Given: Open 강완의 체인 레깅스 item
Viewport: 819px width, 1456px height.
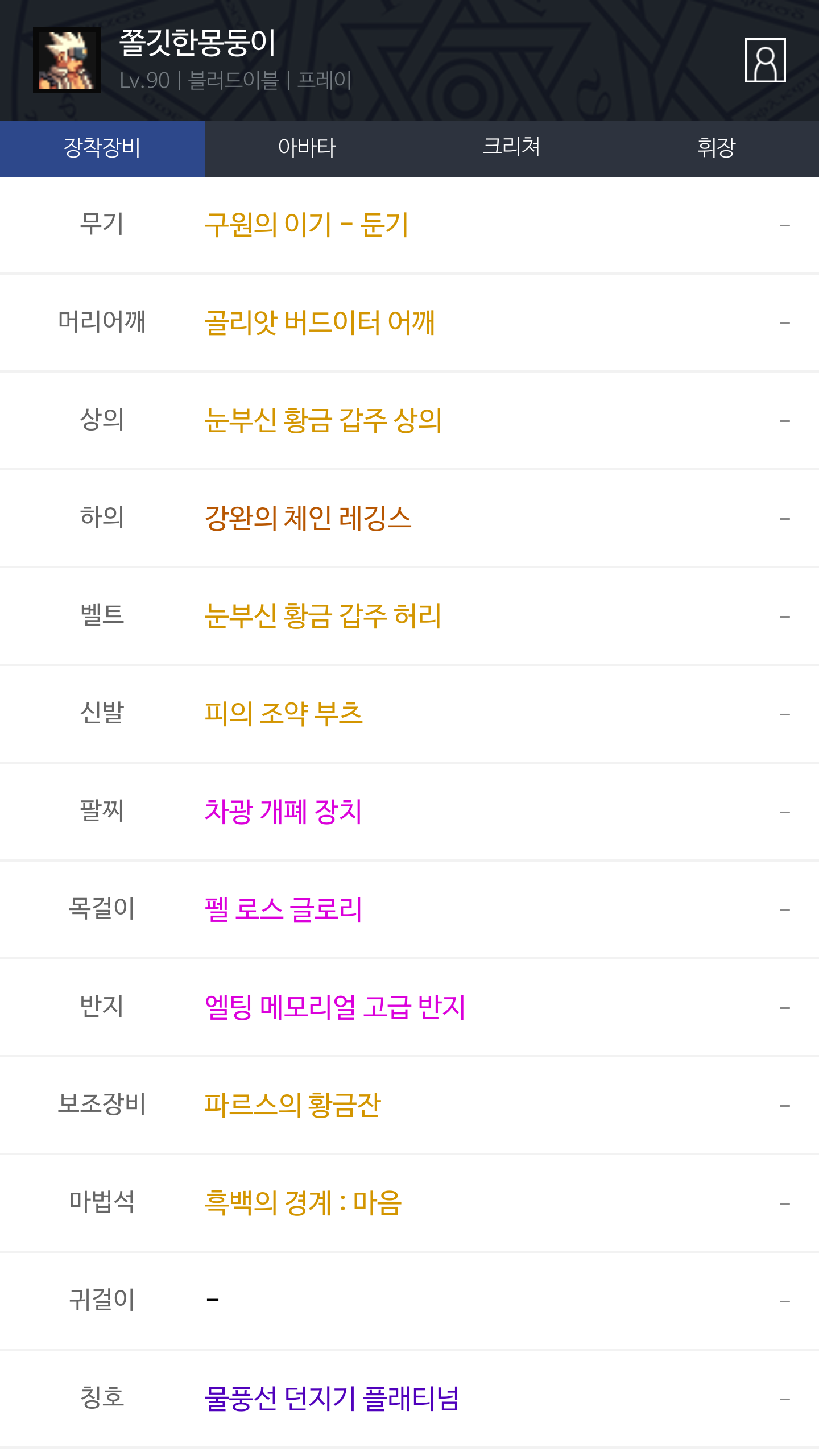Looking at the screenshot, I should pyautogui.click(x=308, y=518).
